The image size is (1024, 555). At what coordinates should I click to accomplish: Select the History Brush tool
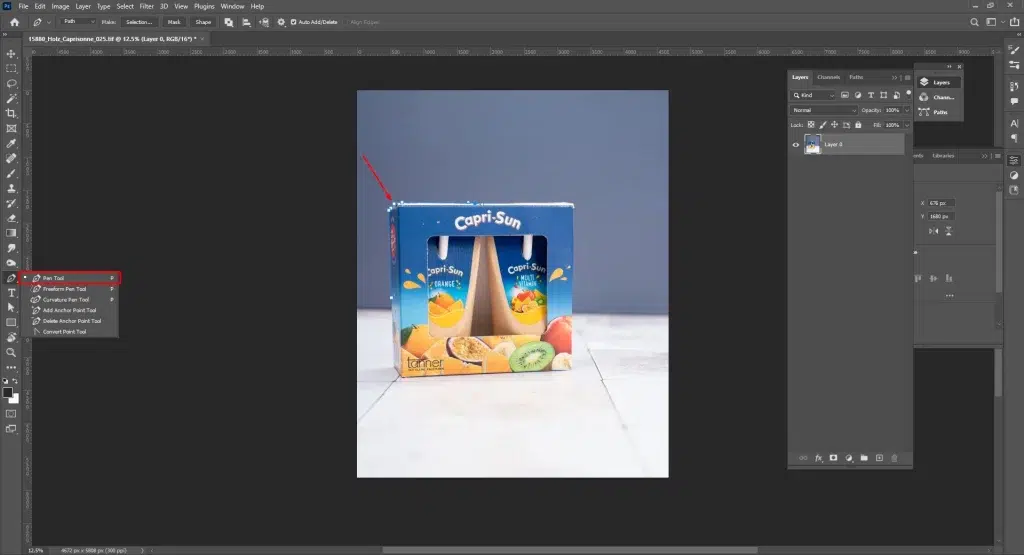[11, 204]
